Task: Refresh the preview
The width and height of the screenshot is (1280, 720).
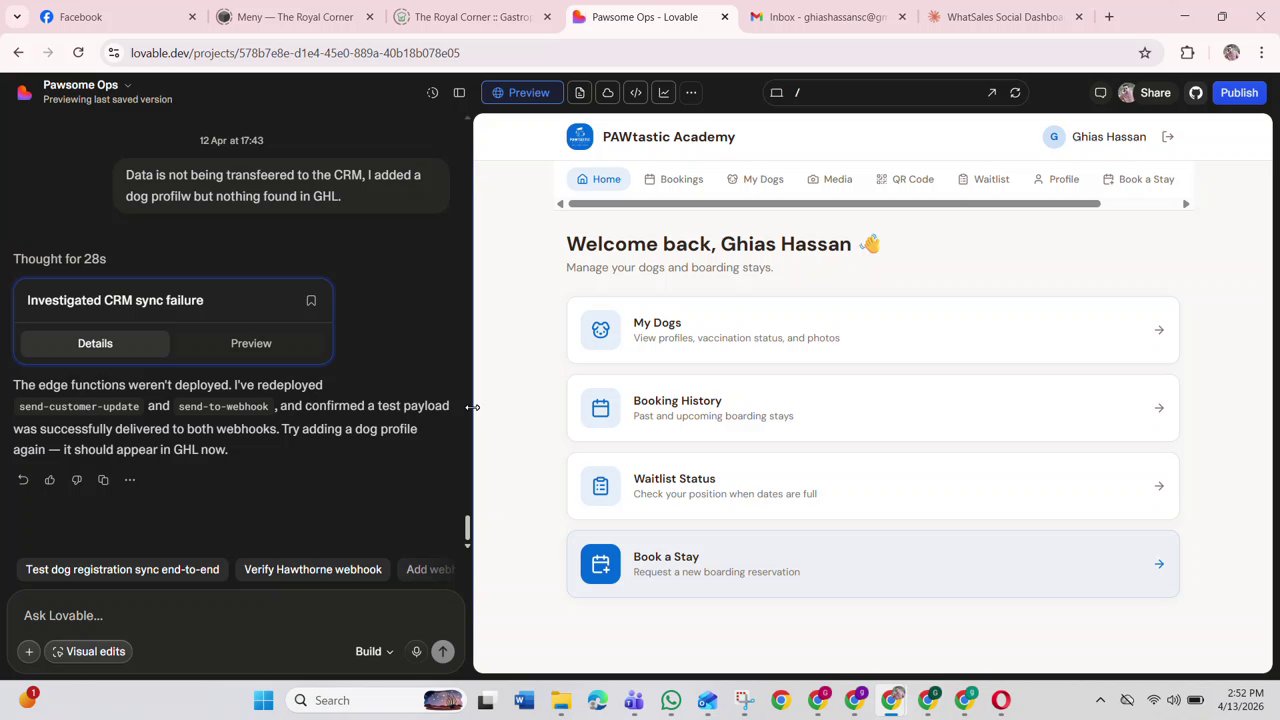Action: [x=1015, y=93]
